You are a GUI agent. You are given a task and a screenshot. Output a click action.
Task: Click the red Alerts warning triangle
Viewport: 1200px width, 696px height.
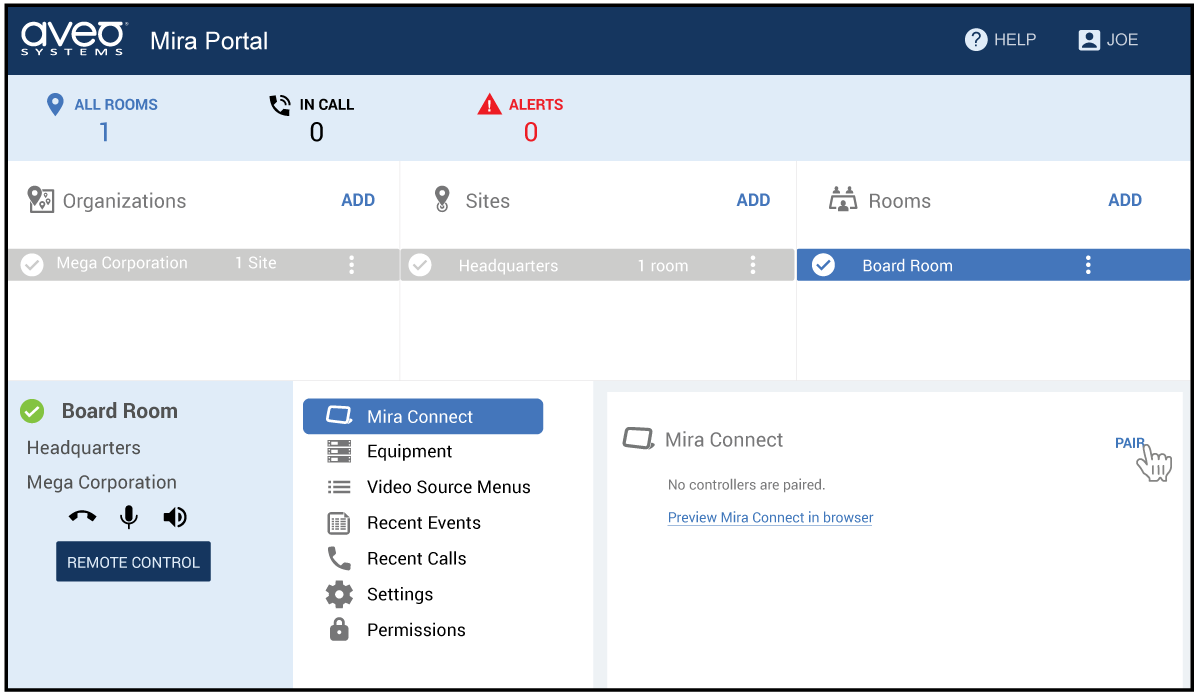[489, 104]
